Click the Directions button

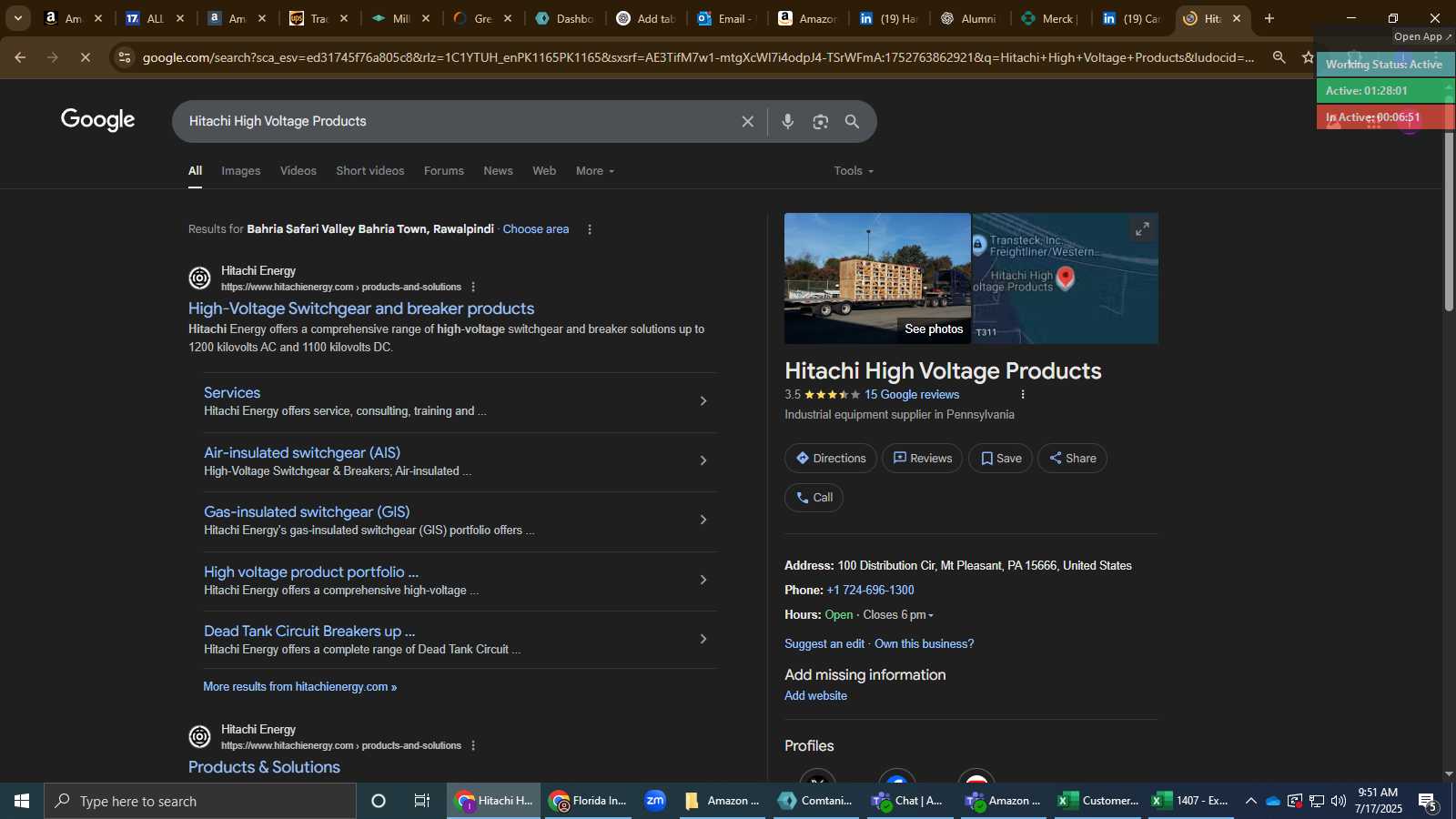(831, 459)
